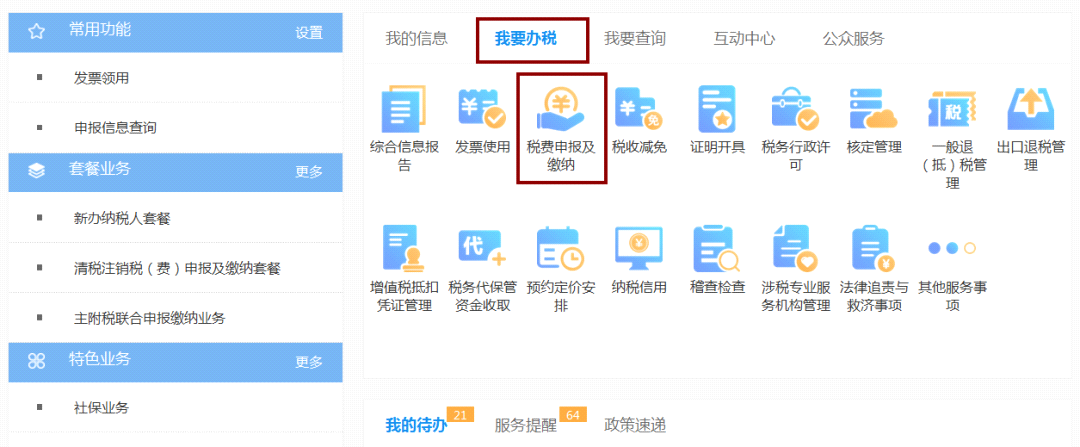Open 税费申报及缴纳 icon
The width and height of the screenshot is (1080, 447).
(x=561, y=110)
